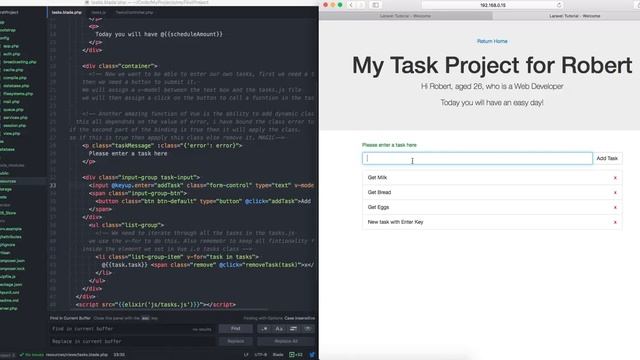Change LF line ending setting
The width and height of the screenshot is (640, 360).
tap(246, 355)
